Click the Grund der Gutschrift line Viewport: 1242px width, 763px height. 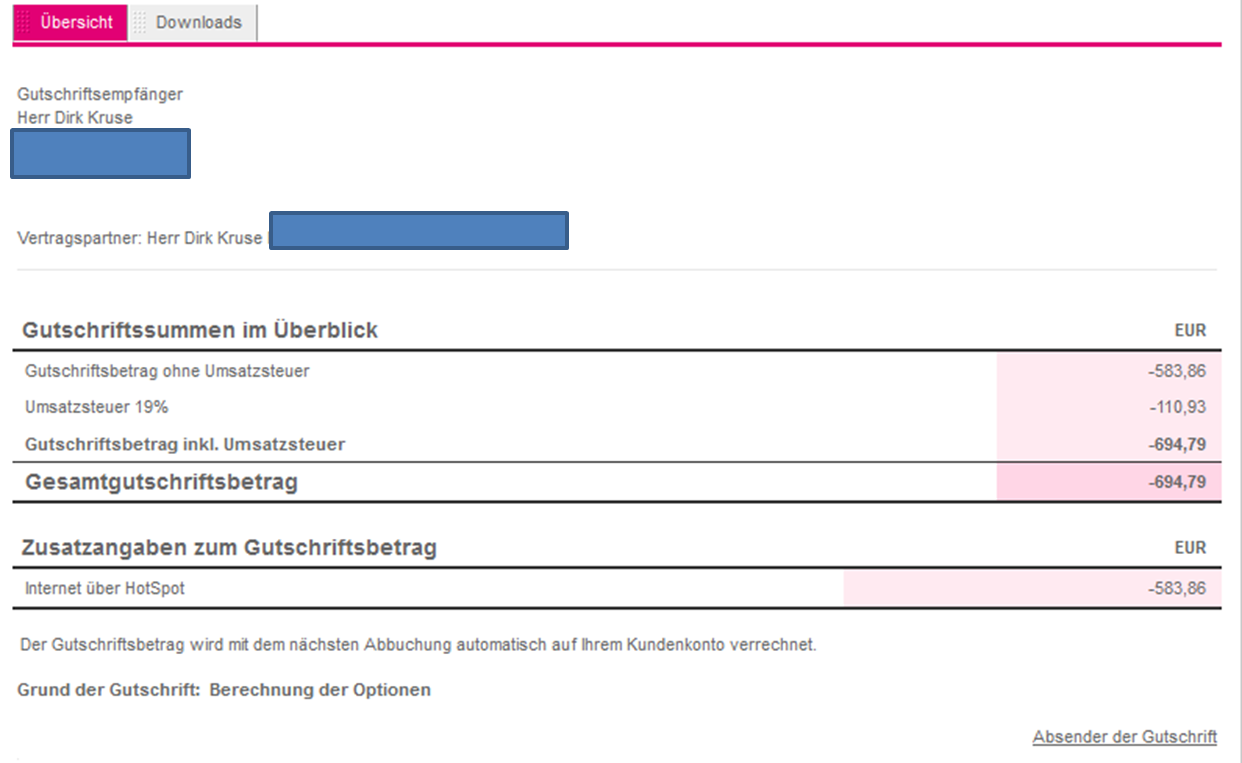pos(224,690)
